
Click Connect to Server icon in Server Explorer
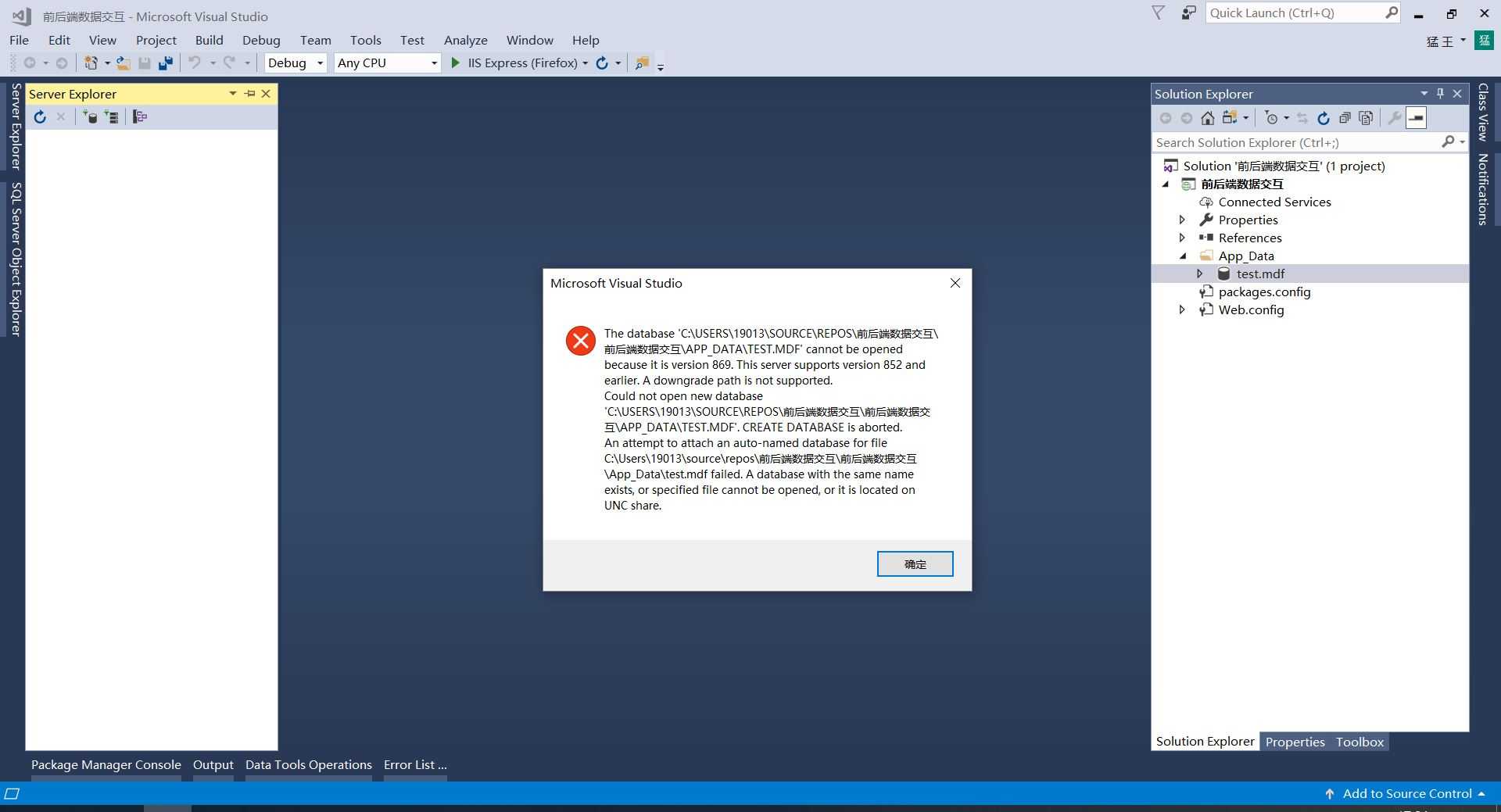pos(112,117)
